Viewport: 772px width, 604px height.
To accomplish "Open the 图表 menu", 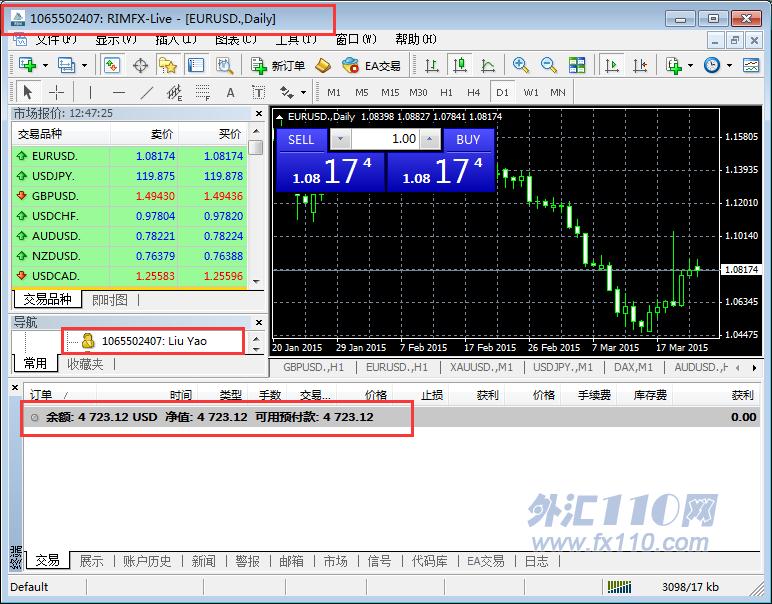I will point(236,39).
